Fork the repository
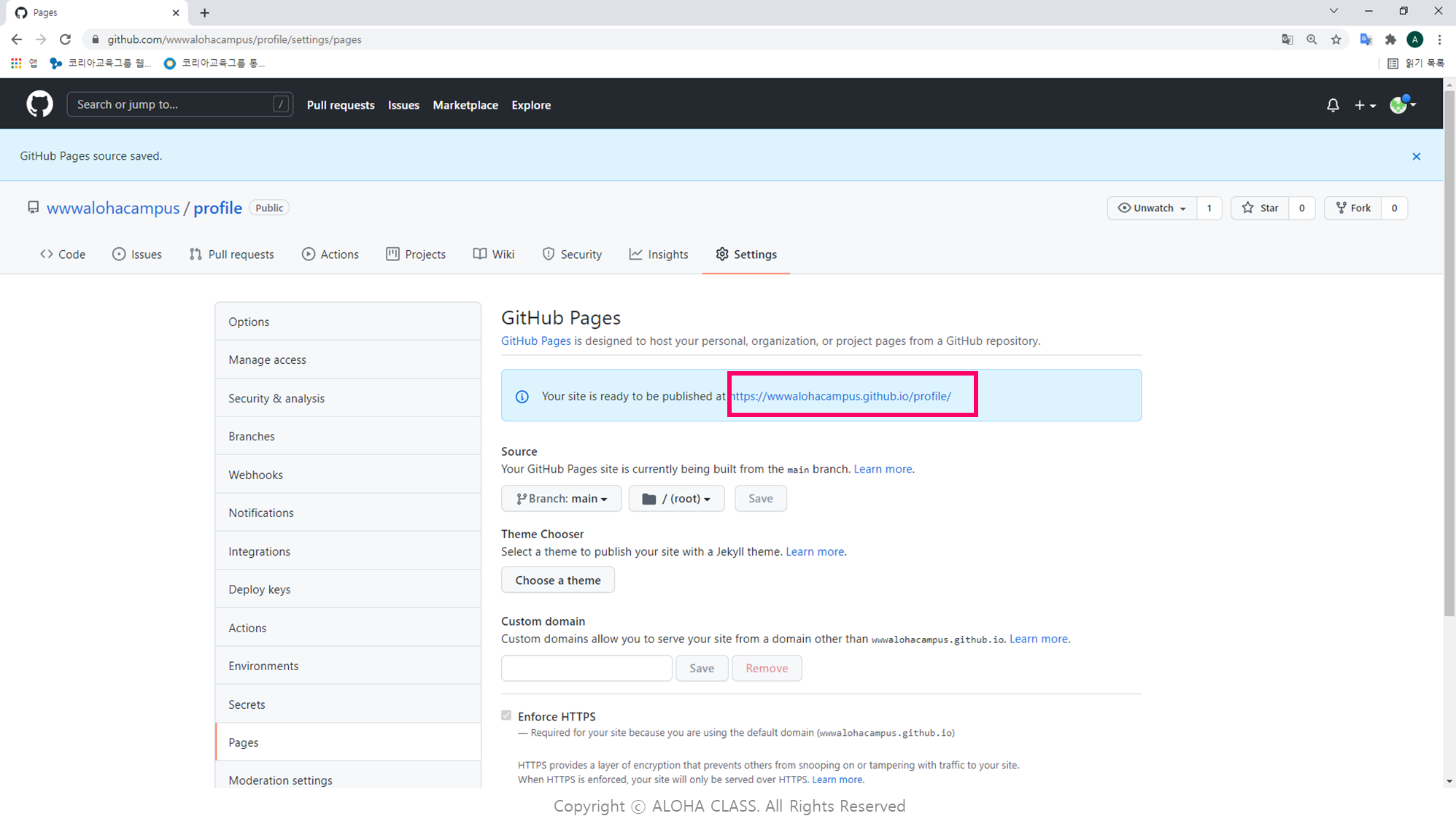1456x824 pixels. (1353, 208)
